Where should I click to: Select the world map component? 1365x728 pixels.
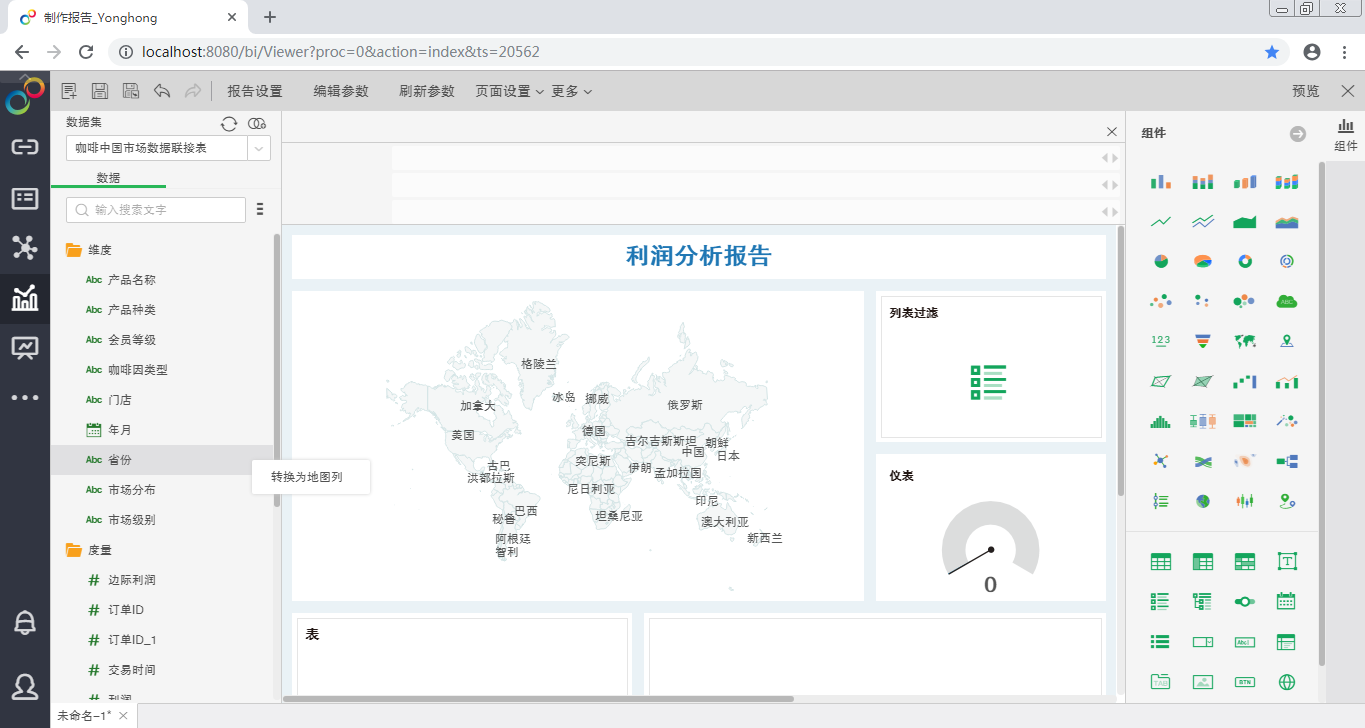click(x=1244, y=340)
